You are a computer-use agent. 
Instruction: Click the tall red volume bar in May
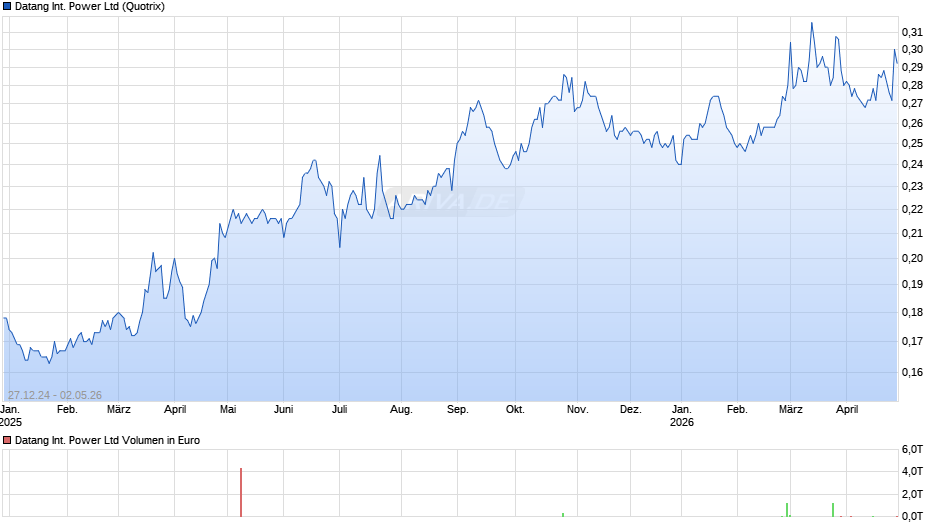point(241,492)
